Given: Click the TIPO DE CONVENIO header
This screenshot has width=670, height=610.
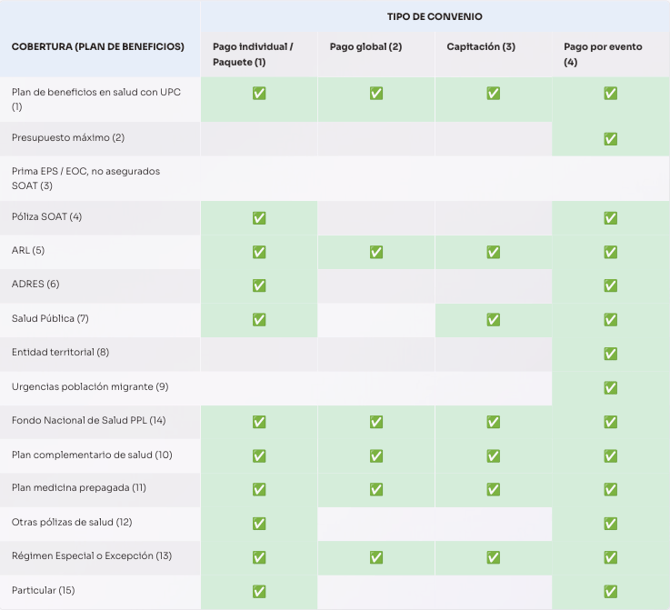Looking at the screenshot, I should (434, 17).
